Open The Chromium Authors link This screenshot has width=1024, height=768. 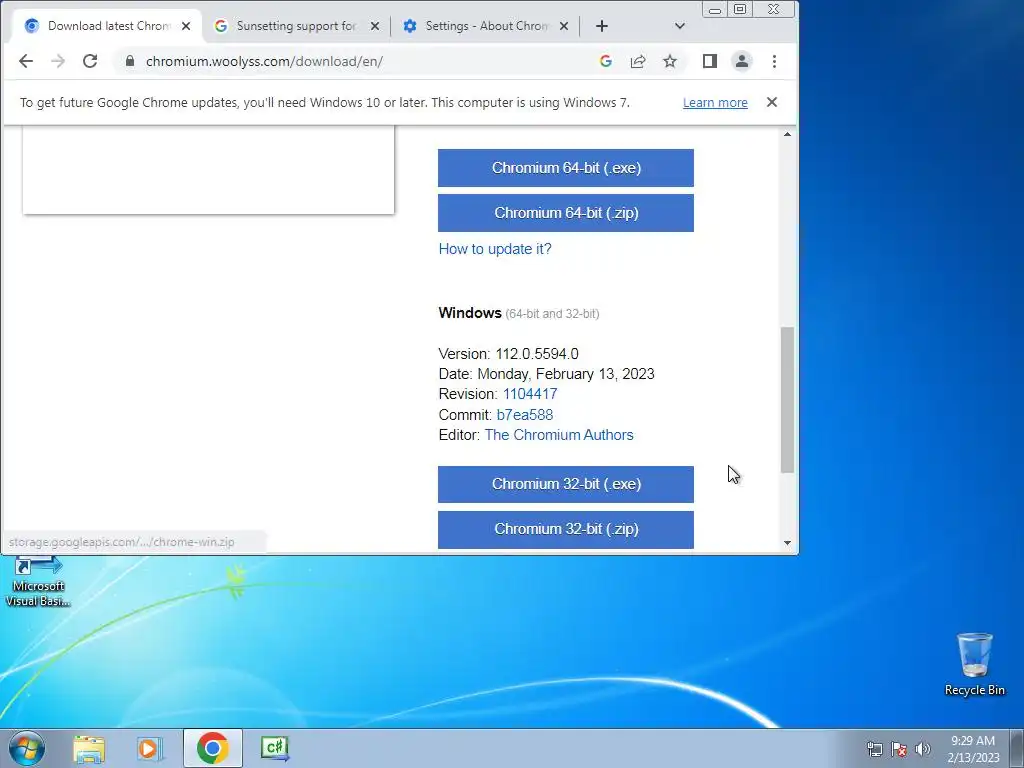559,435
